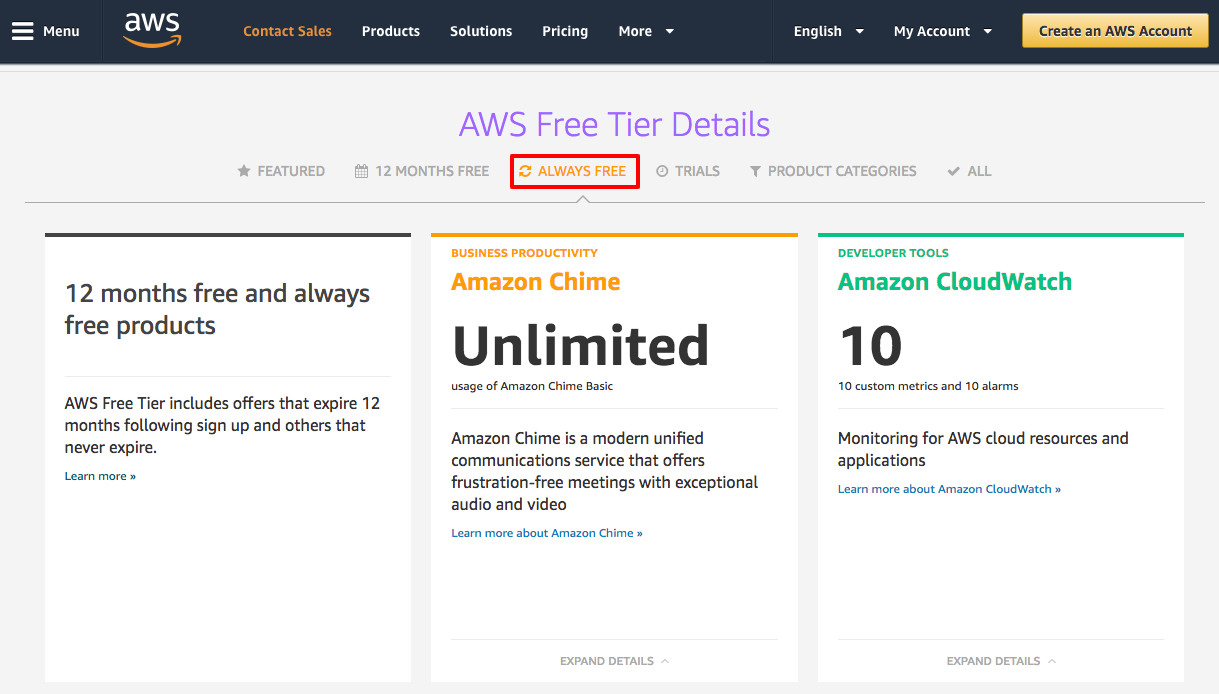Open the Solutions menu item
Screen dimensions: 1219x694
(481, 31)
